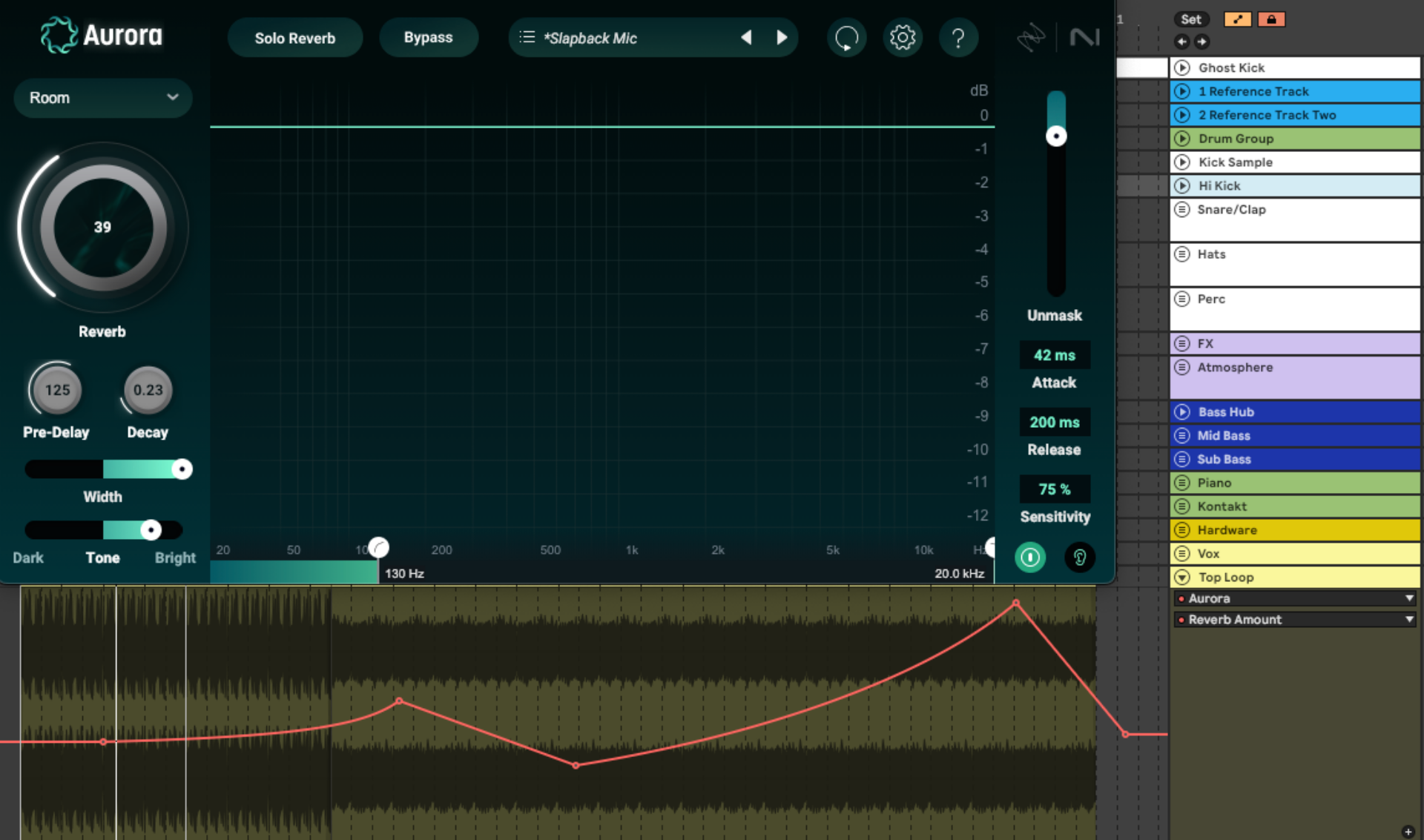
Task: Select the Drum Group track name
Action: [x=1236, y=139]
